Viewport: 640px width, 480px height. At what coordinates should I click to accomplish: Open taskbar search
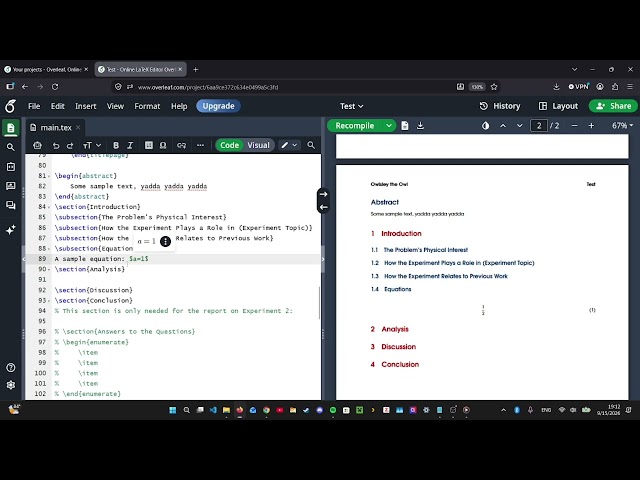coord(187,410)
